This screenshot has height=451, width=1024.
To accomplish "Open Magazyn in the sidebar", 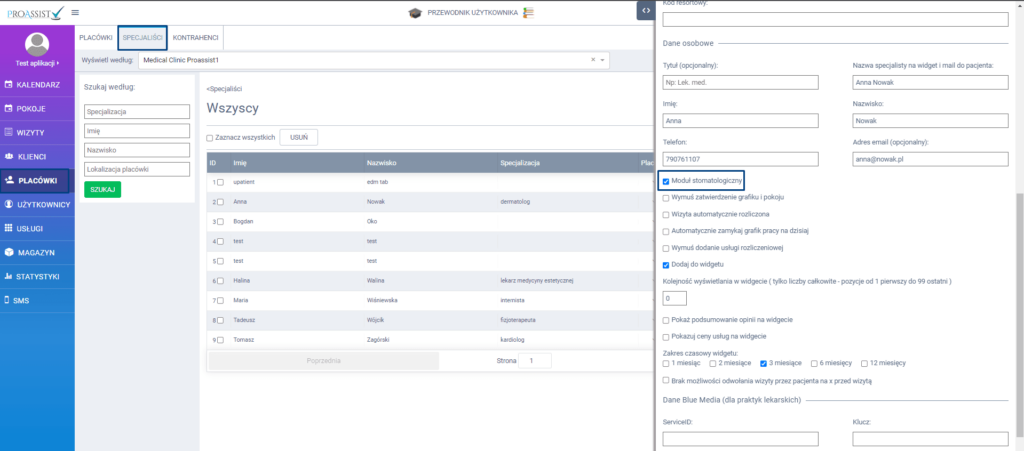I will [37, 253].
